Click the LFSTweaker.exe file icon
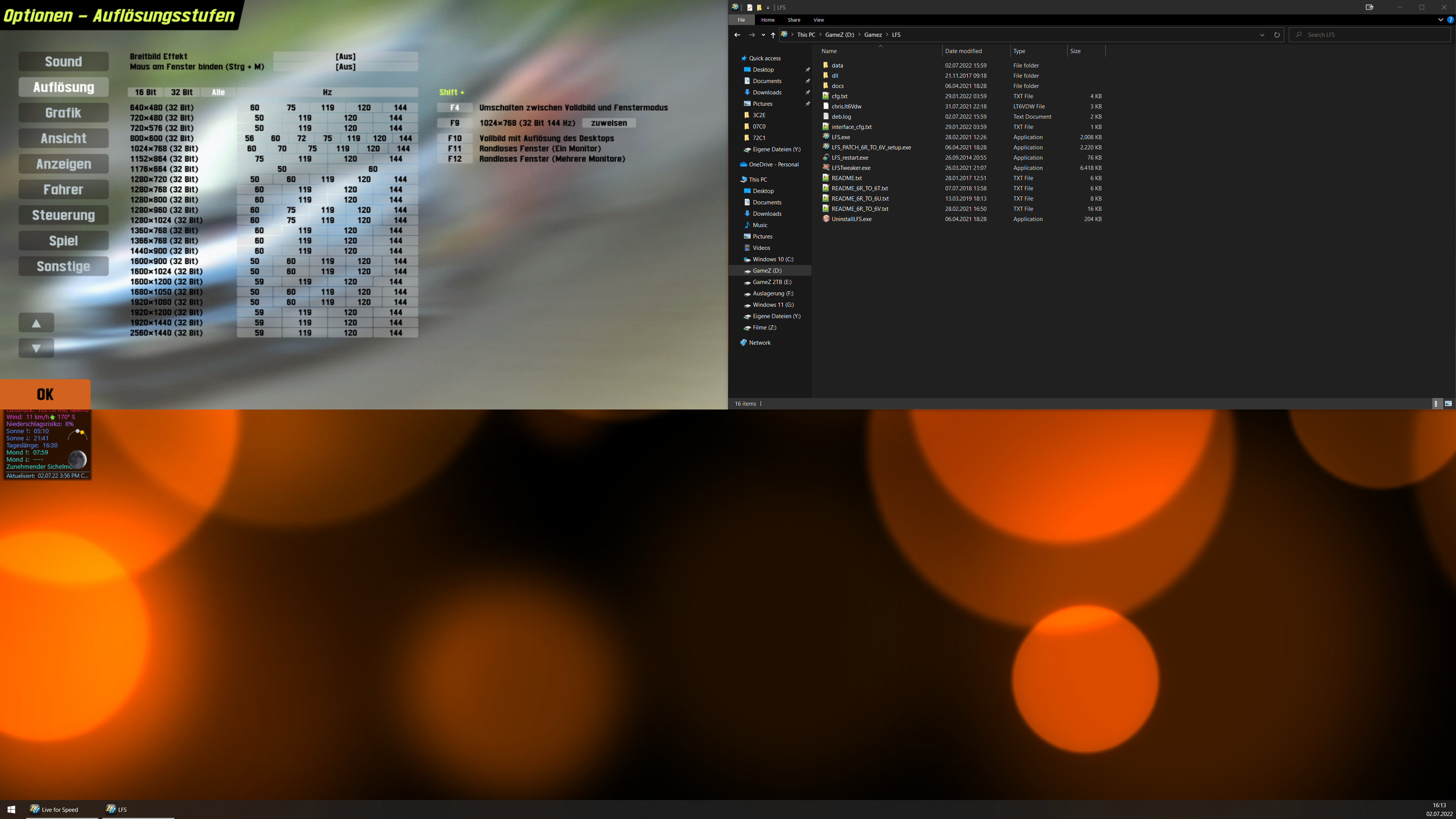 click(x=826, y=168)
